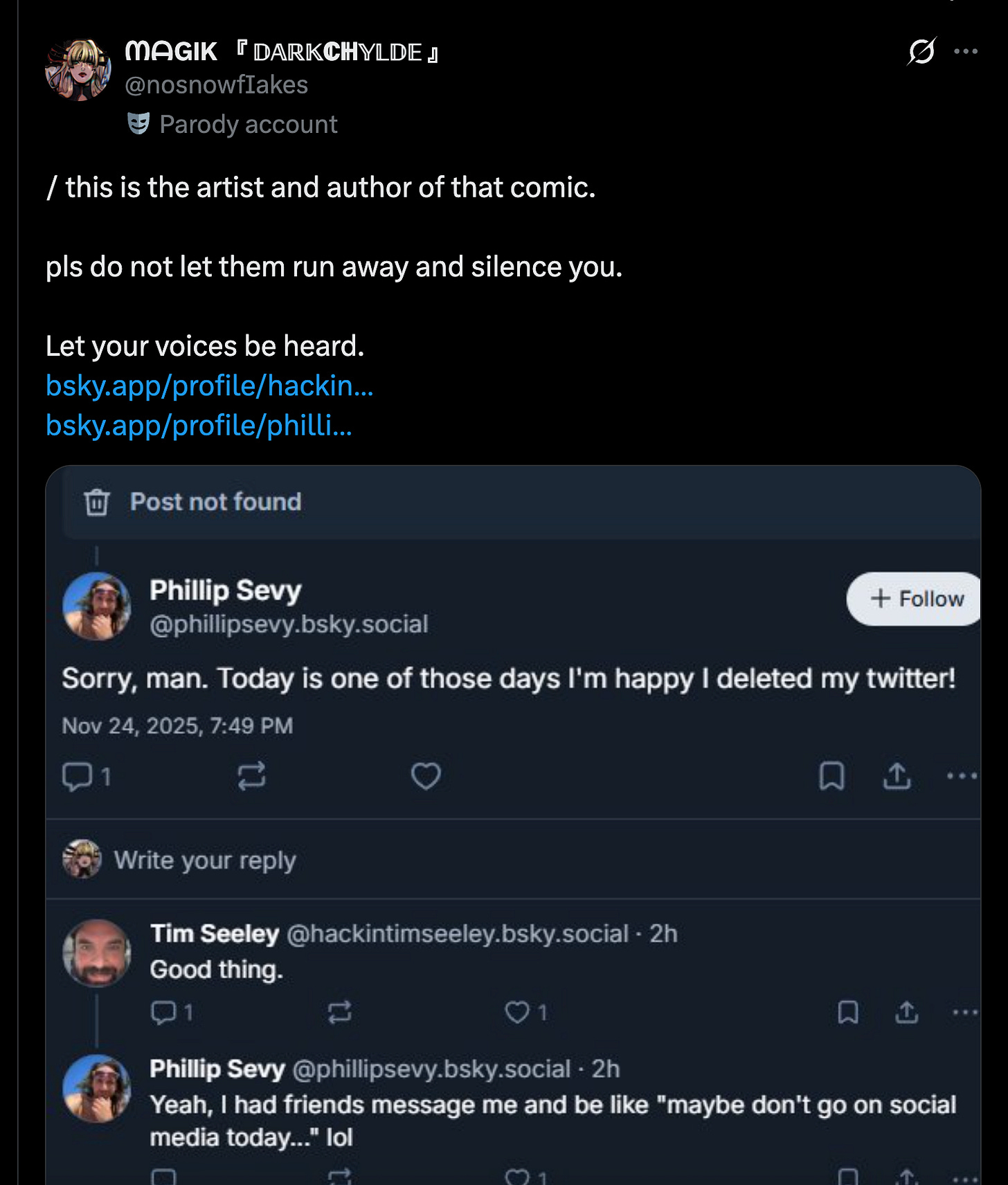The width and height of the screenshot is (1008, 1185).
Task: Repost Phillip Sevy's main post
Action: [x=251, y=776]
